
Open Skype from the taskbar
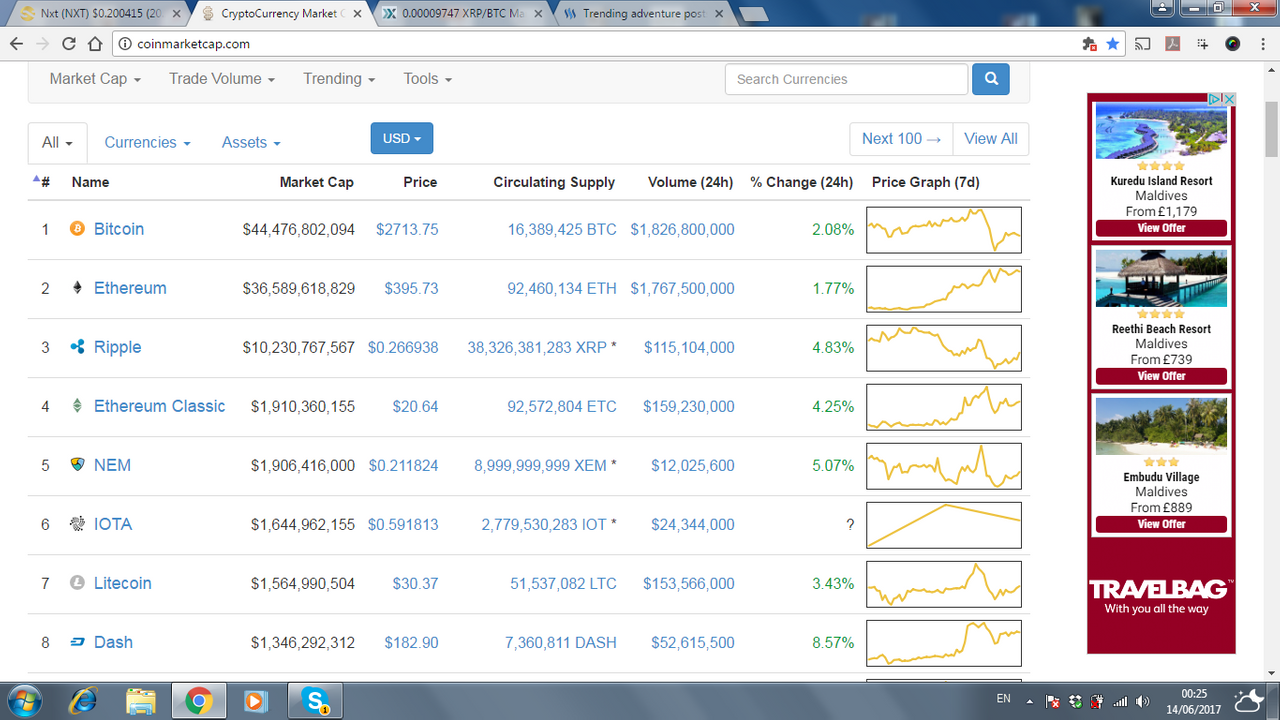click(x=315, y=699)
